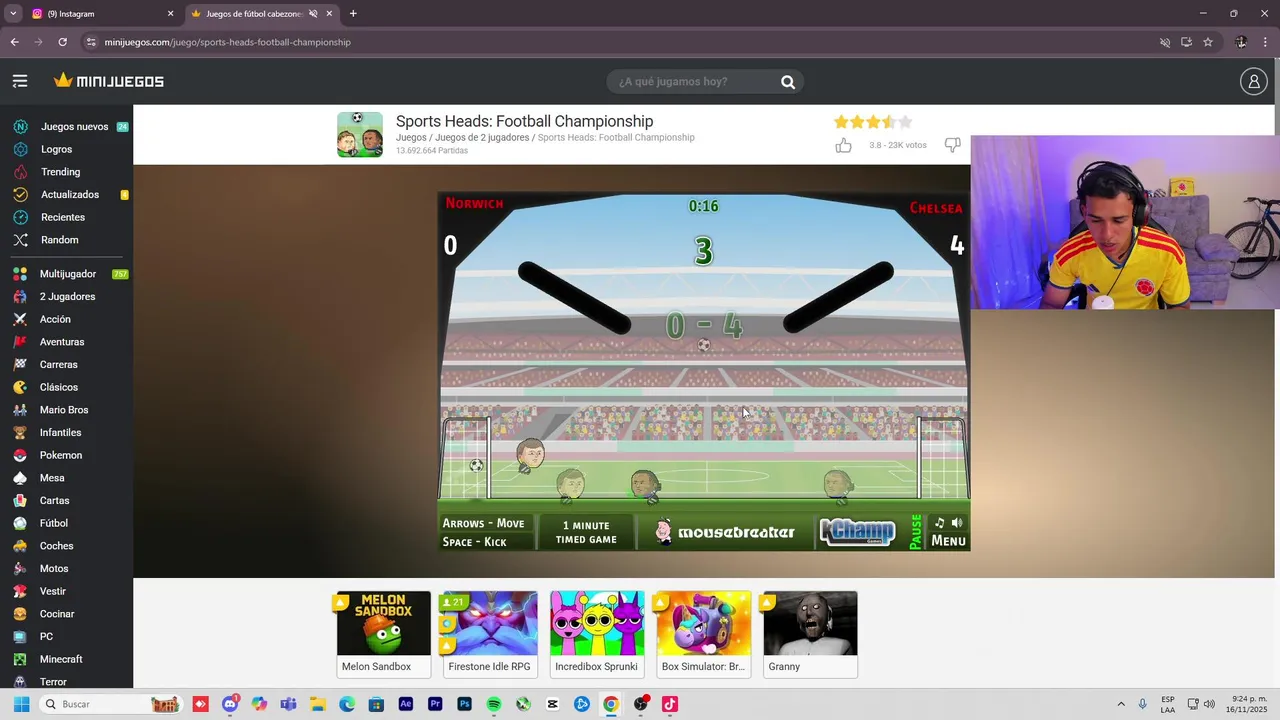Click the Carreras checkered flag icon
This screenshot has width=1280, height=720.
click(x=20, y=365)
